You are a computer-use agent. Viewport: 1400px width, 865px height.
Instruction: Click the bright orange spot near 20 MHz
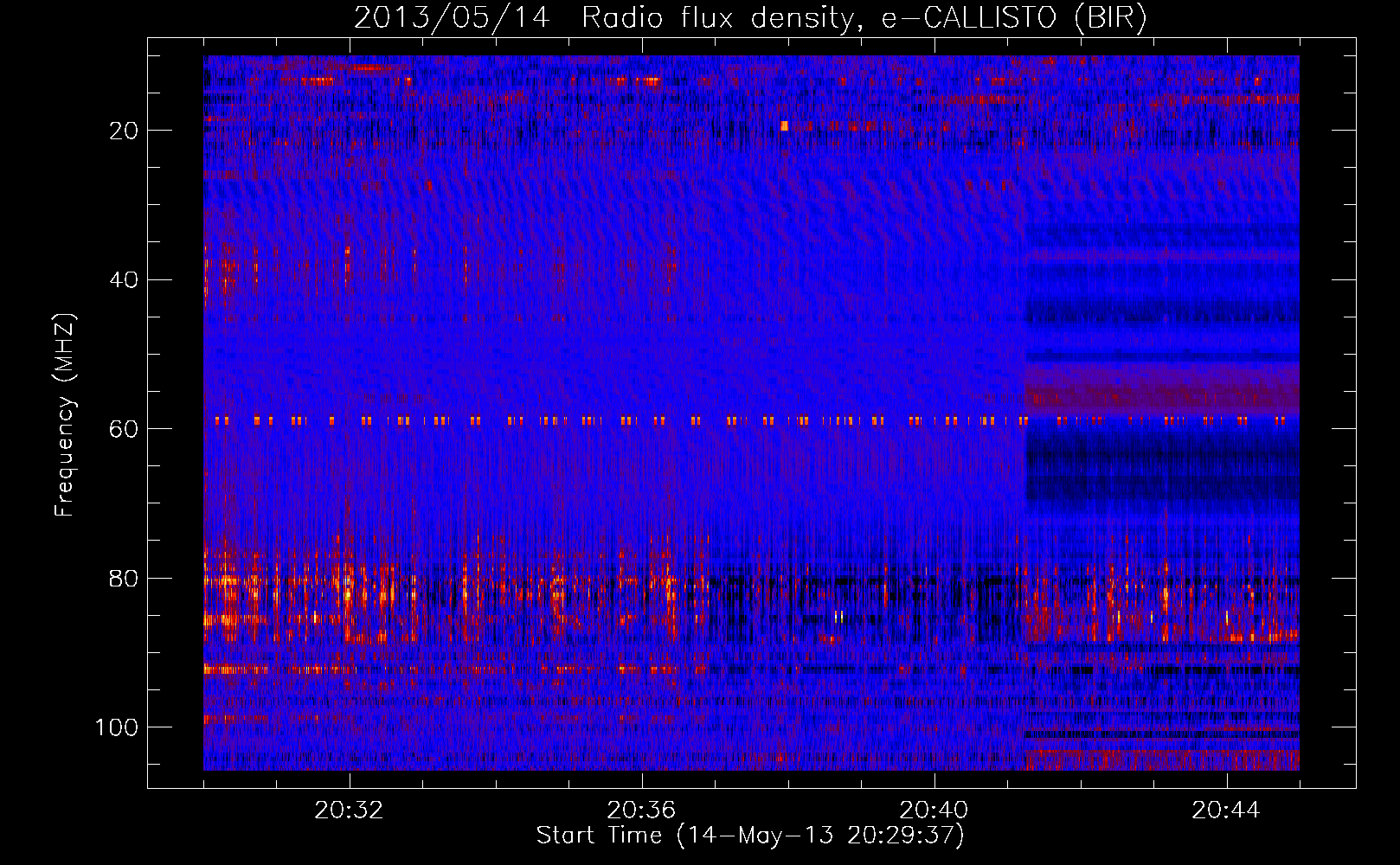[785, 126]
